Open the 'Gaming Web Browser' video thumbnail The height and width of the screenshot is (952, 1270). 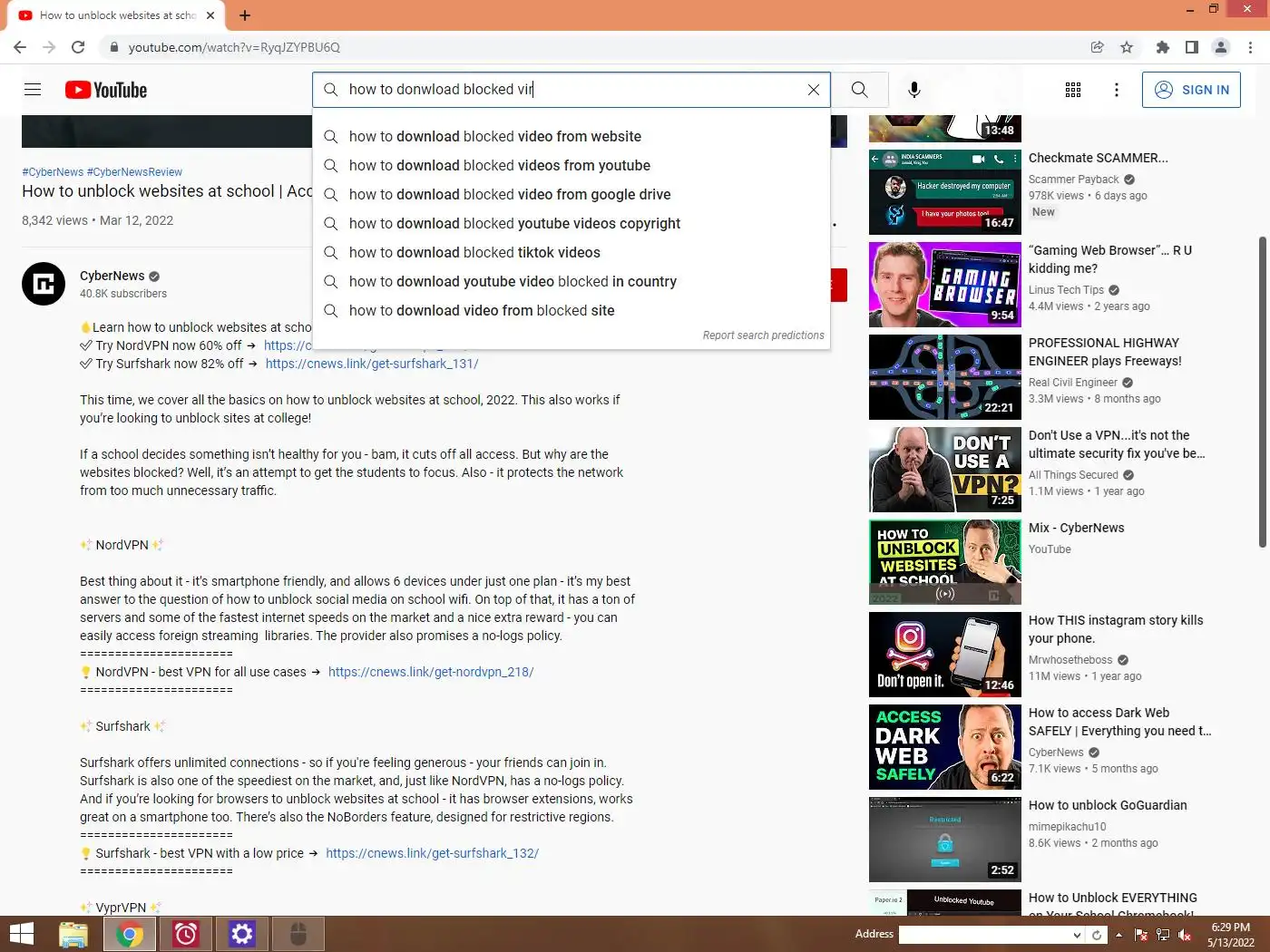(945, 285)
